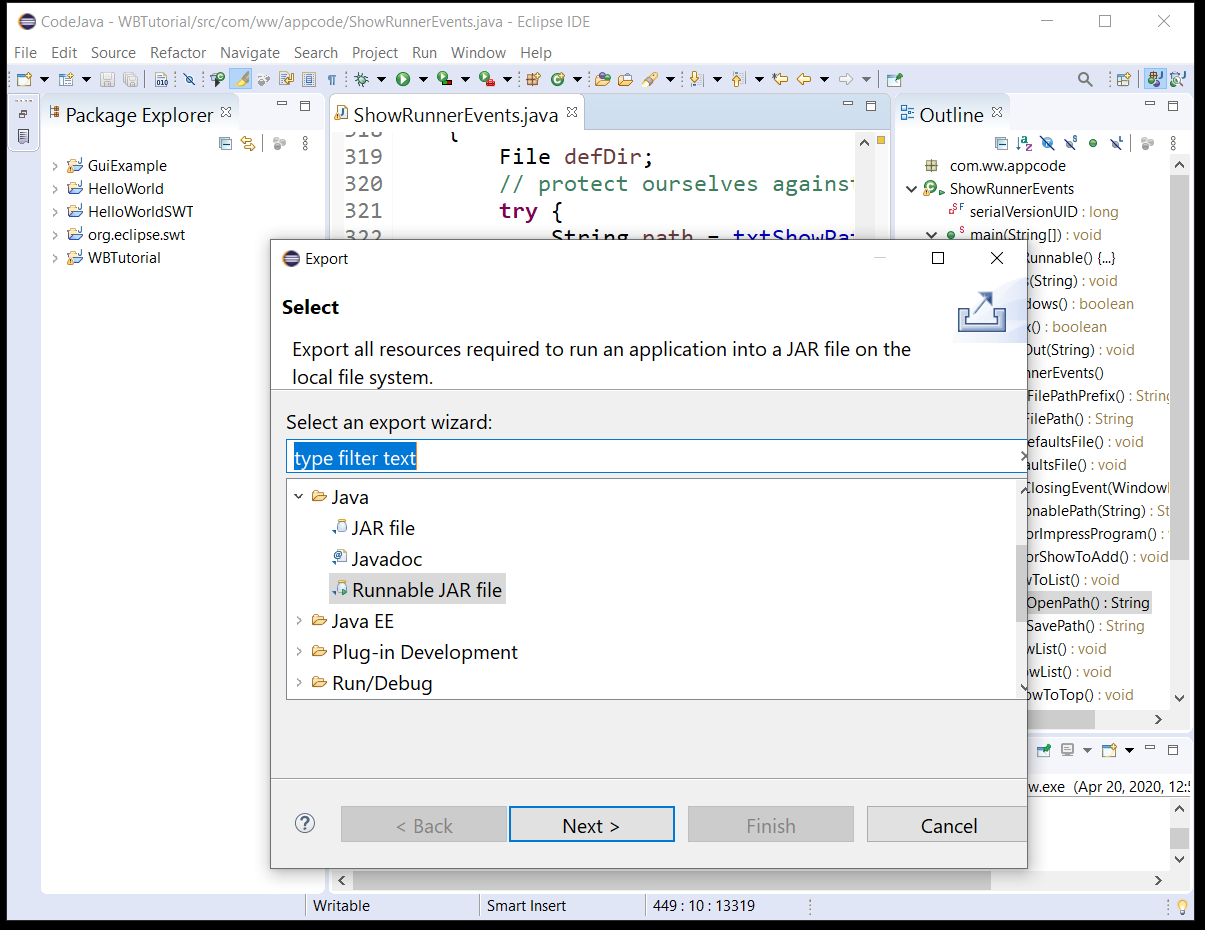Click Collapse All in Package Explorer
This screenshot has height=930, width=1205.
[225, 144]
